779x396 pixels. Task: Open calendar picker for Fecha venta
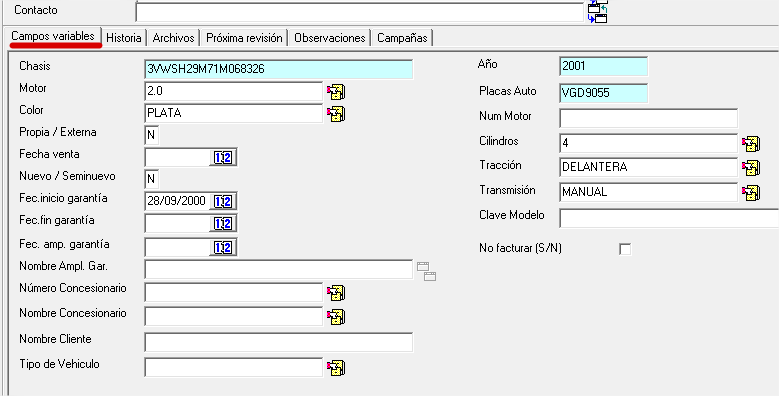coord(223,158)
